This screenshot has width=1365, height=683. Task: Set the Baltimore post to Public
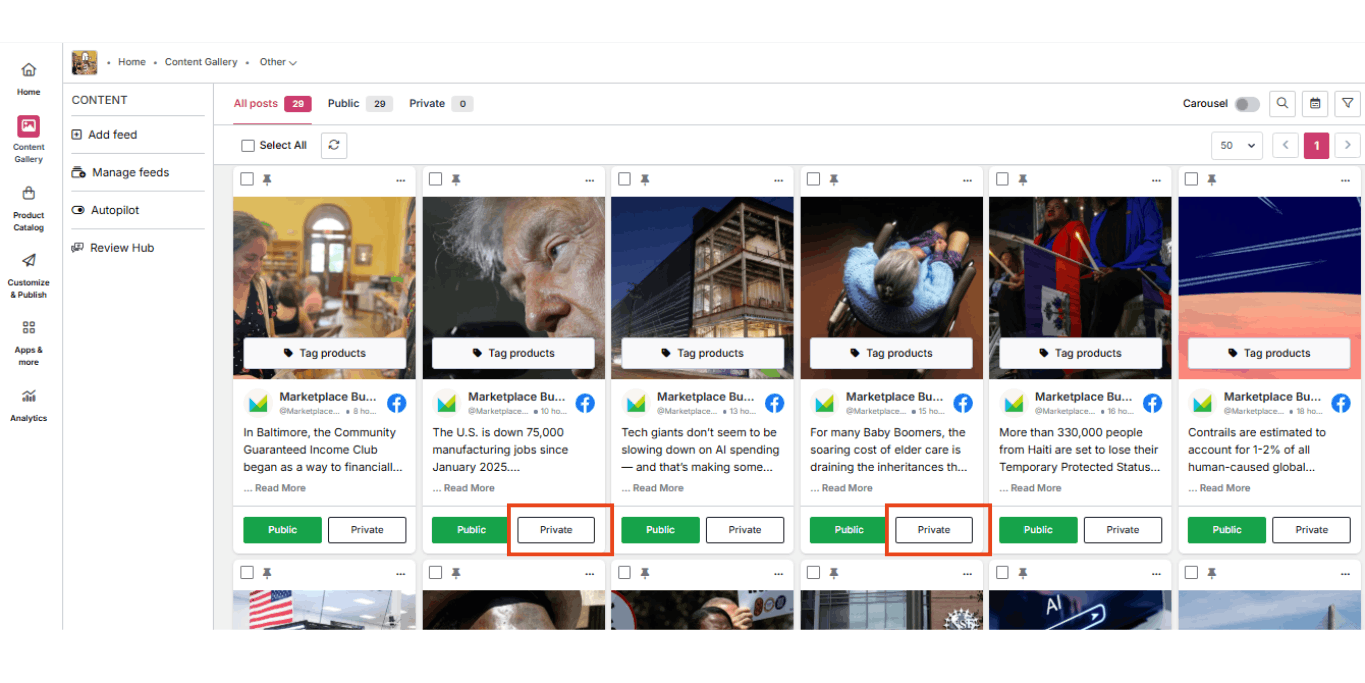pos(283,530)
